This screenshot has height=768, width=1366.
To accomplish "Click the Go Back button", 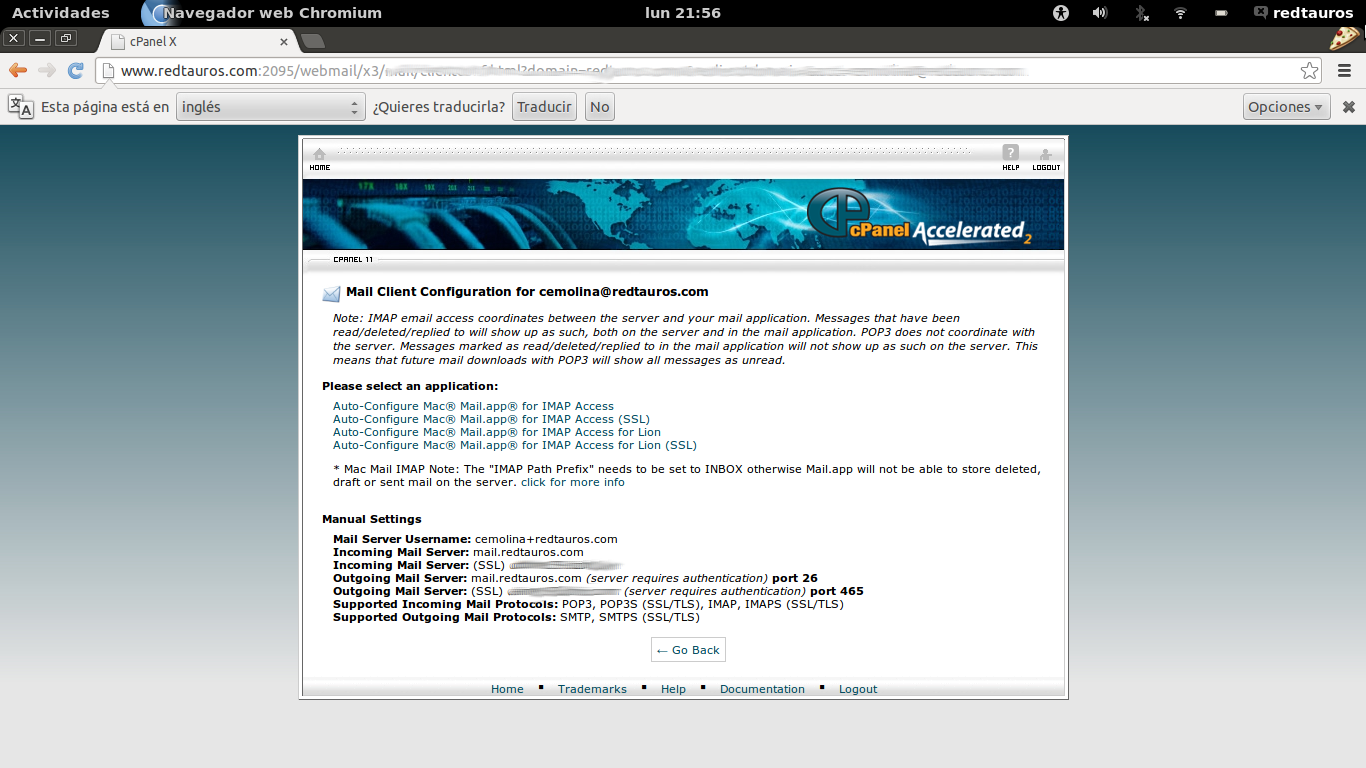I will point(688,650).
